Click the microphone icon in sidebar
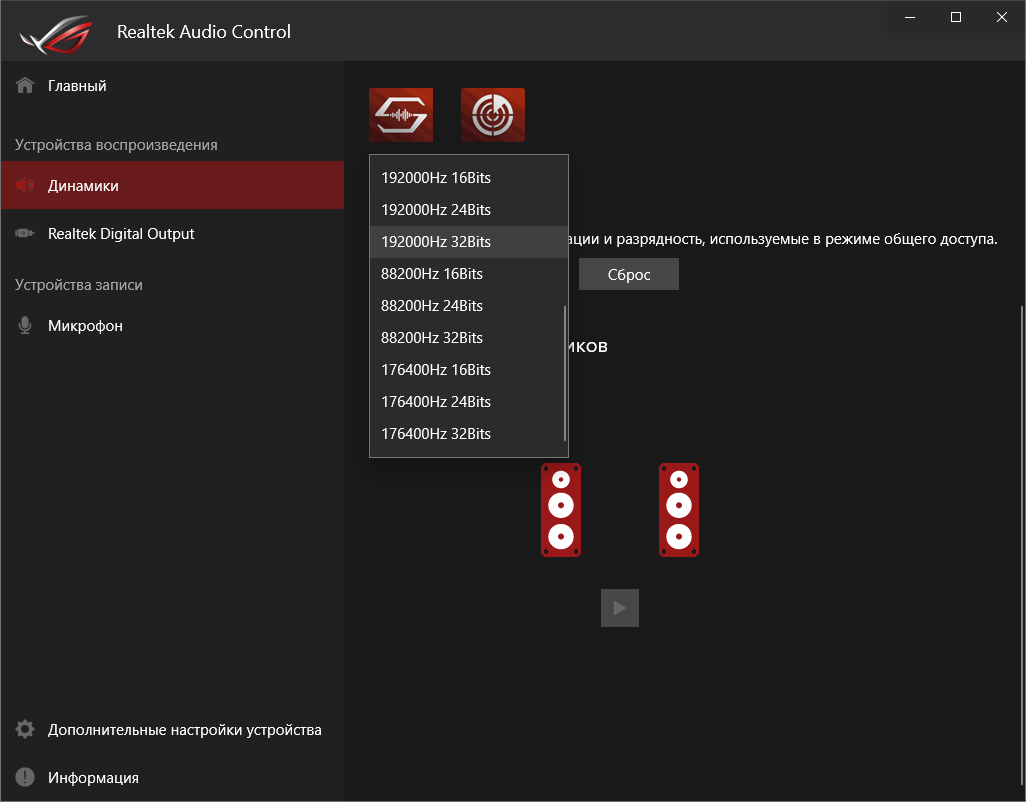Viewport: 1026px width, 802px height. click(25, 325)
